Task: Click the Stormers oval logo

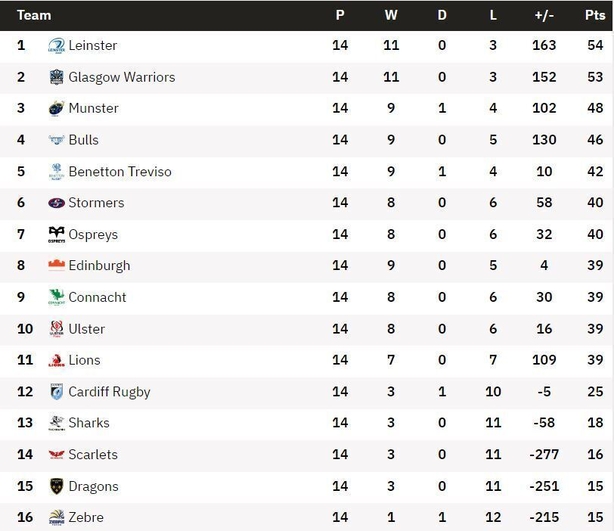Action: [56, 203]
